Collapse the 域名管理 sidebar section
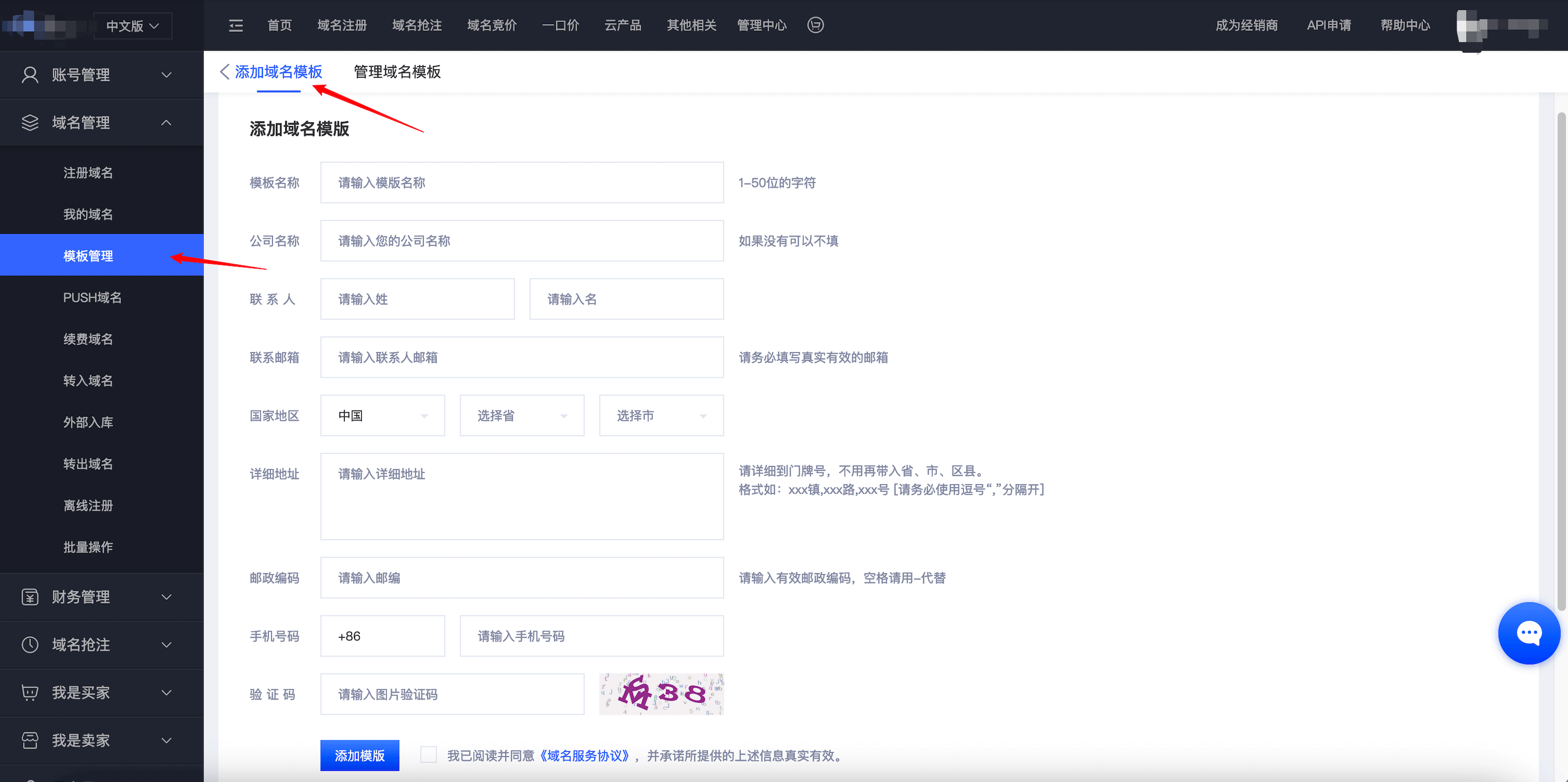Screen dimensions: 1568x782 pyautogui.click(x=166, y=123)
